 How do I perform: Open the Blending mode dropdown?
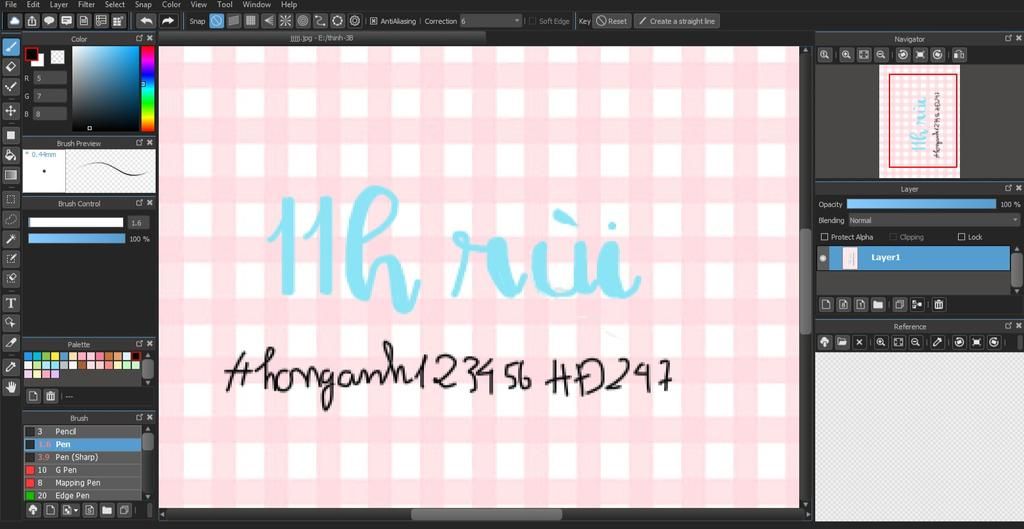pos(934,221)
